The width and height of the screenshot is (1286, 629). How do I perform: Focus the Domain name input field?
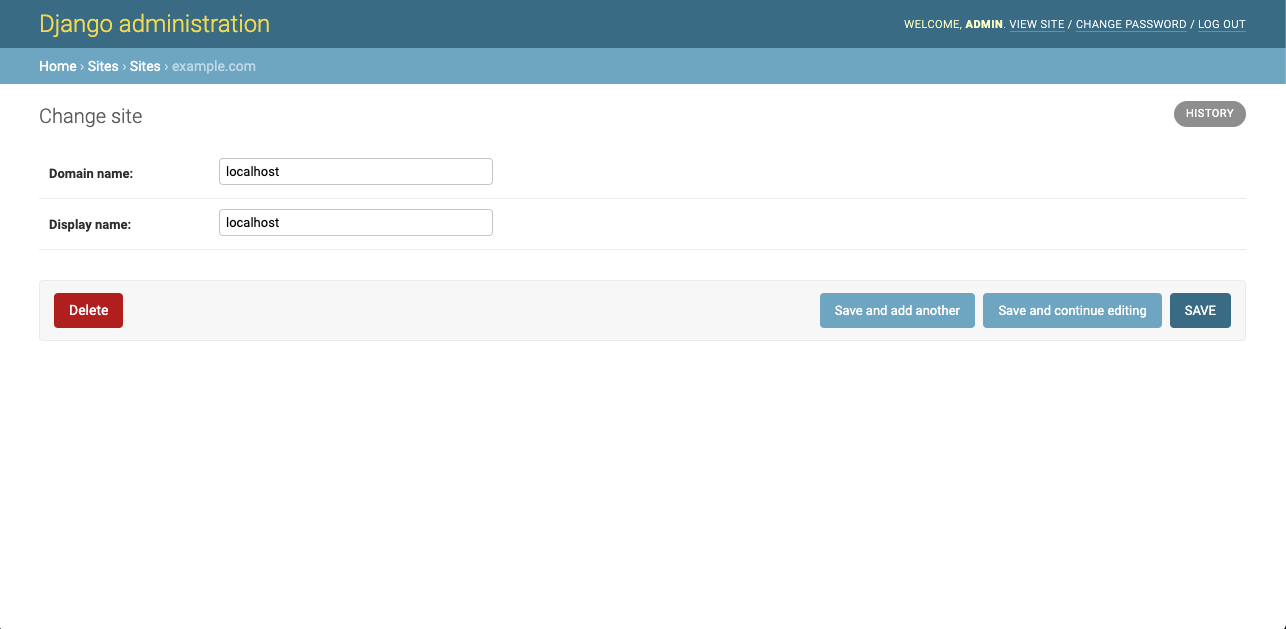tap(356, 172)
